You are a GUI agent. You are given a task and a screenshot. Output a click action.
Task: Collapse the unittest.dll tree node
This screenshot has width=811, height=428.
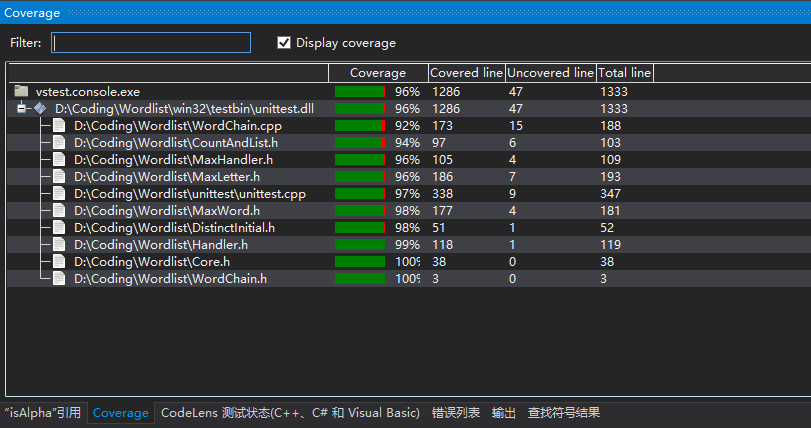click(21, 109)
